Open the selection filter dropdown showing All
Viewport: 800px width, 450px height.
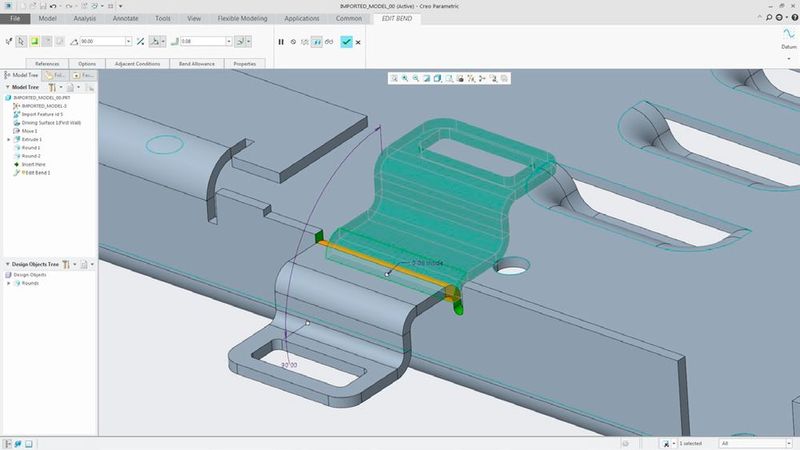point(755,443)
